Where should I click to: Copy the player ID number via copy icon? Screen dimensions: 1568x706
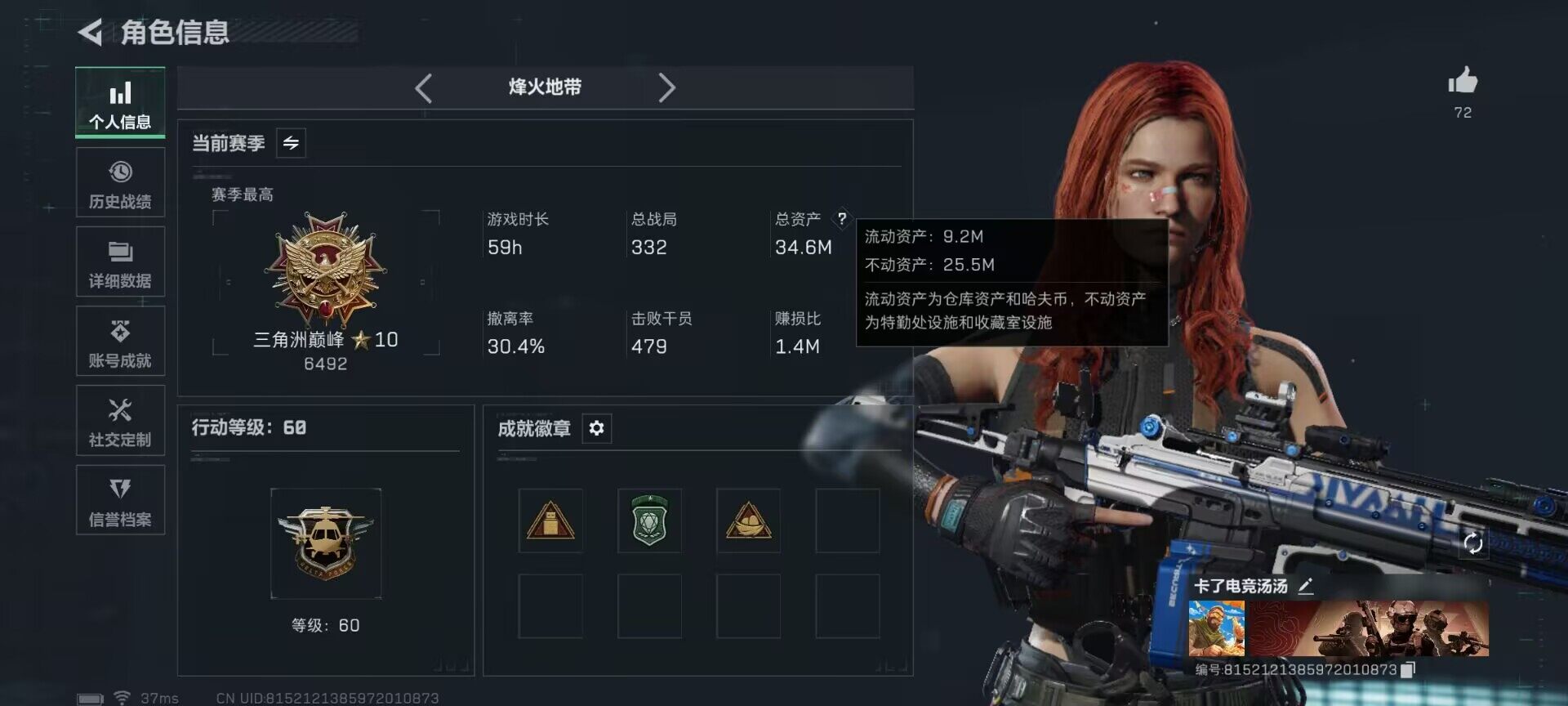pyautogui.click(x=1407, y=670)
